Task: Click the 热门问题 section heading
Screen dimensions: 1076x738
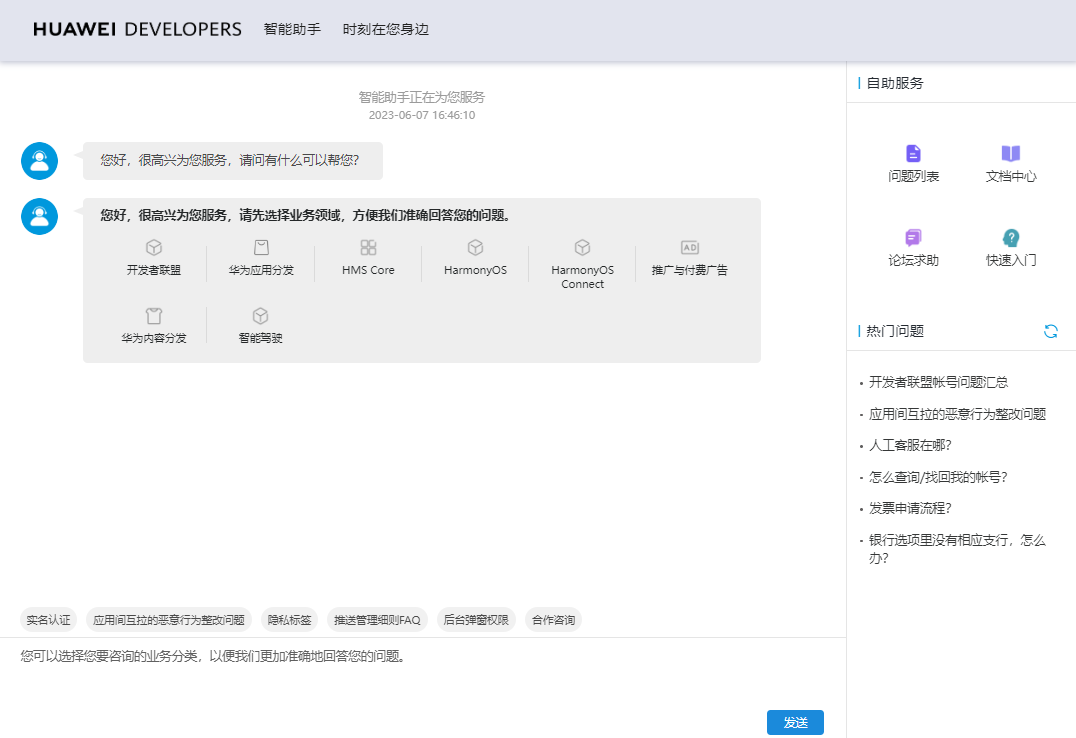Action: (895, 331)
